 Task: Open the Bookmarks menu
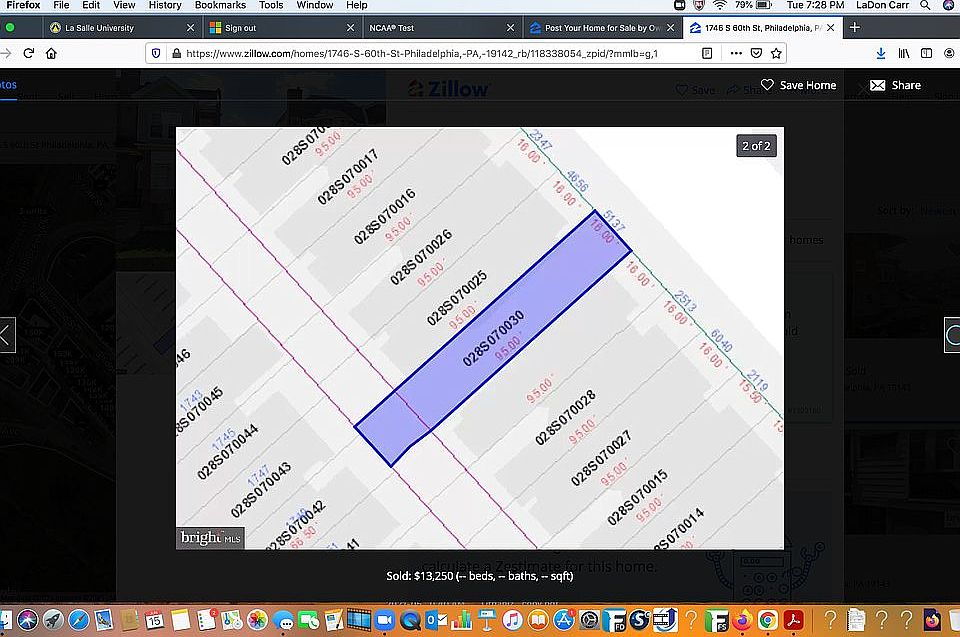(x=220, y=6)
